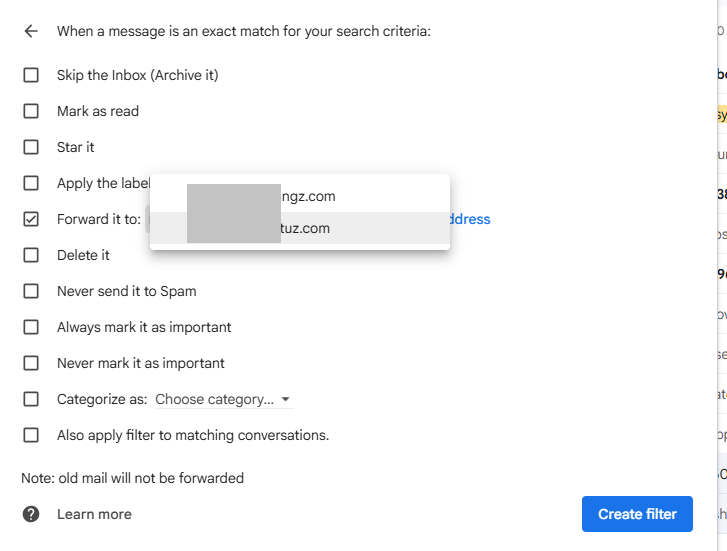Check the Mark as read option
The height and width of the screenshot is (551, 727).
(31, 111)
